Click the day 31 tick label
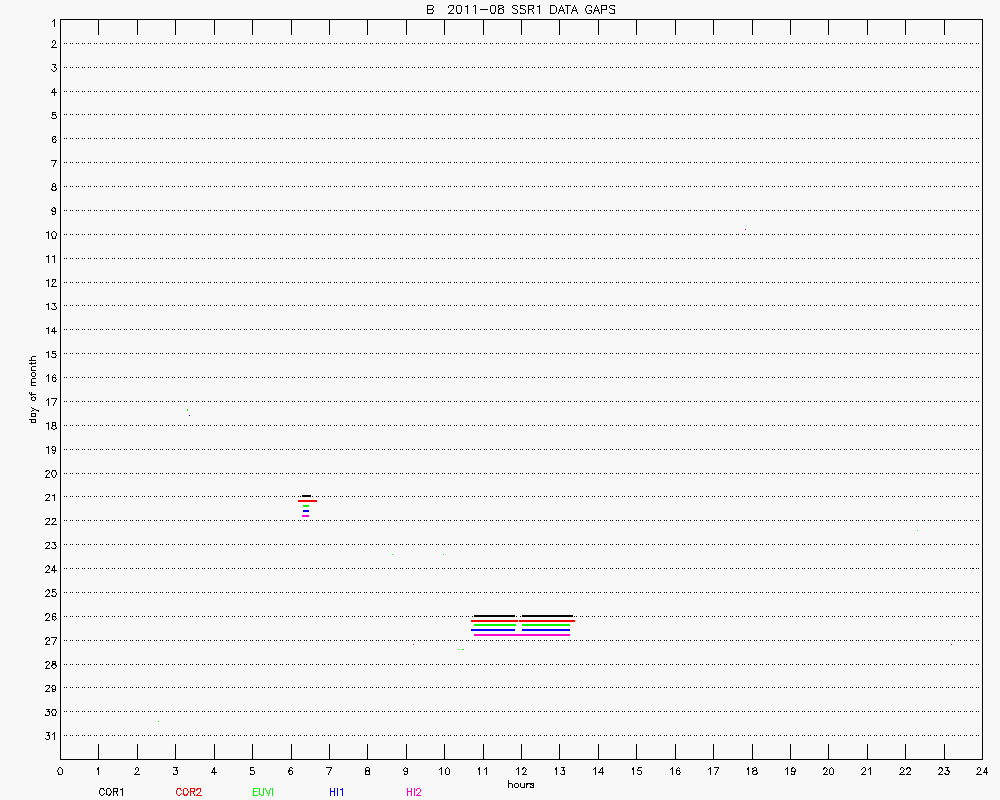The image size is (1000, 800). click(49, 736)
